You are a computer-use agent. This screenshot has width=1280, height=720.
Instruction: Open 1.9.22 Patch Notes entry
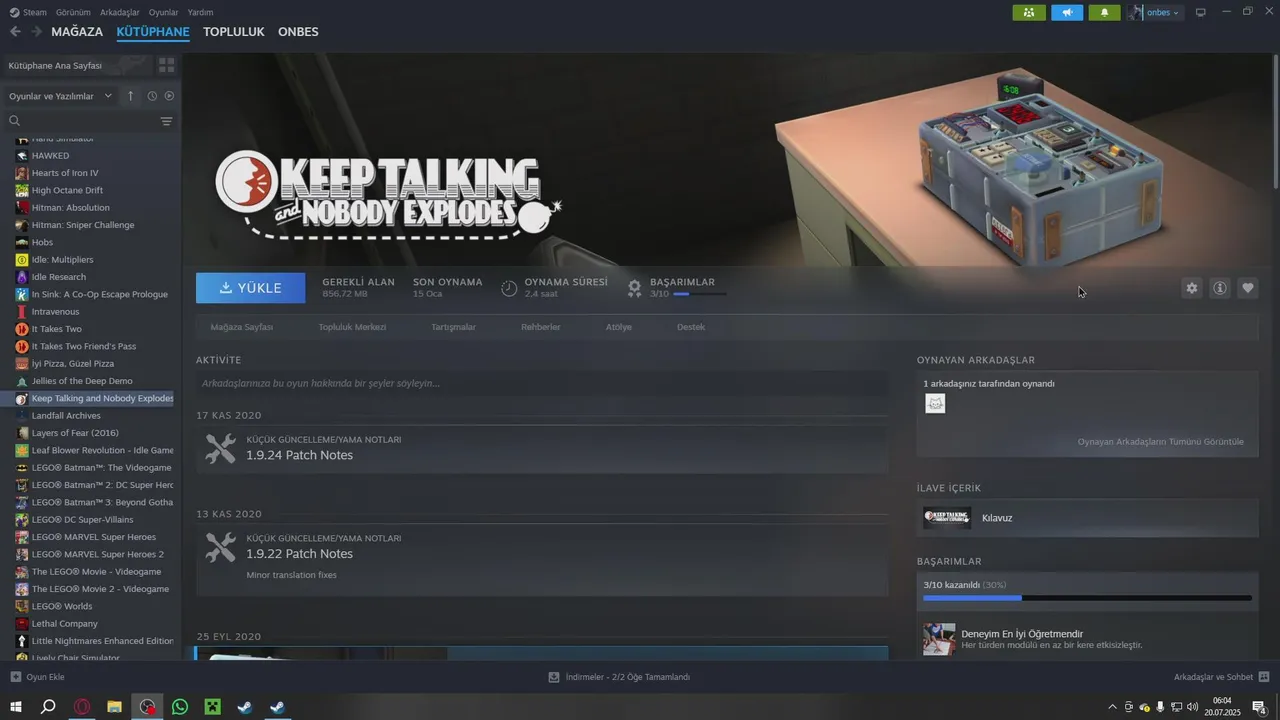542,560
